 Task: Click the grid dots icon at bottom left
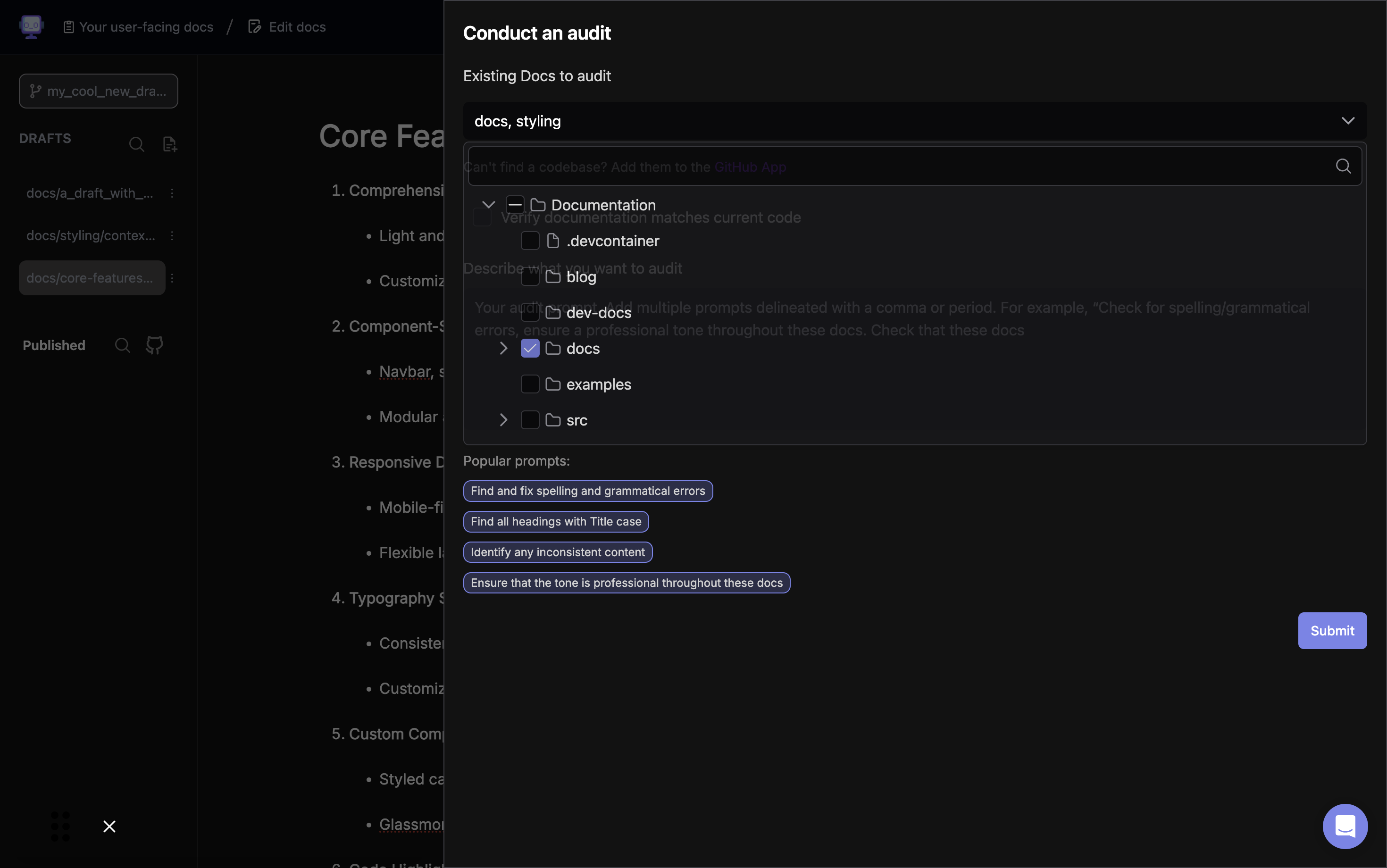coord(60,826)
